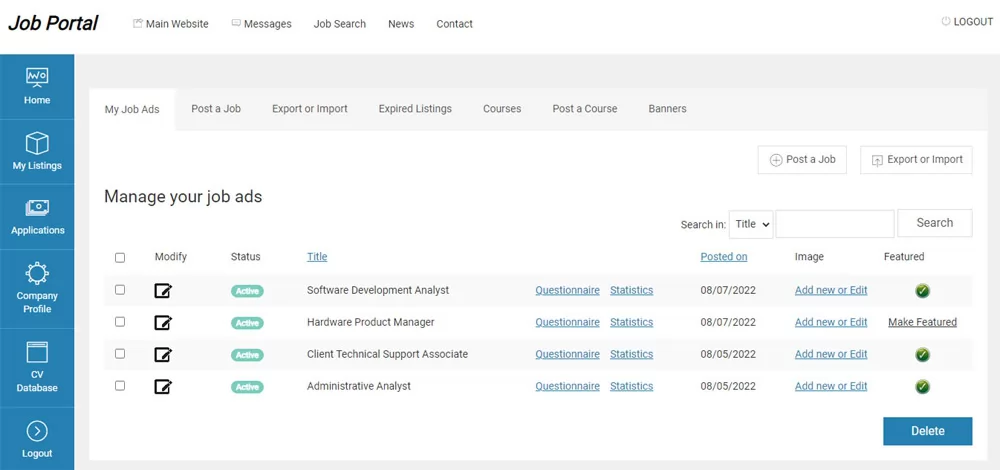
Task: Open Questionnaire for Hardware Product Manager
Action: pos(568,322)
